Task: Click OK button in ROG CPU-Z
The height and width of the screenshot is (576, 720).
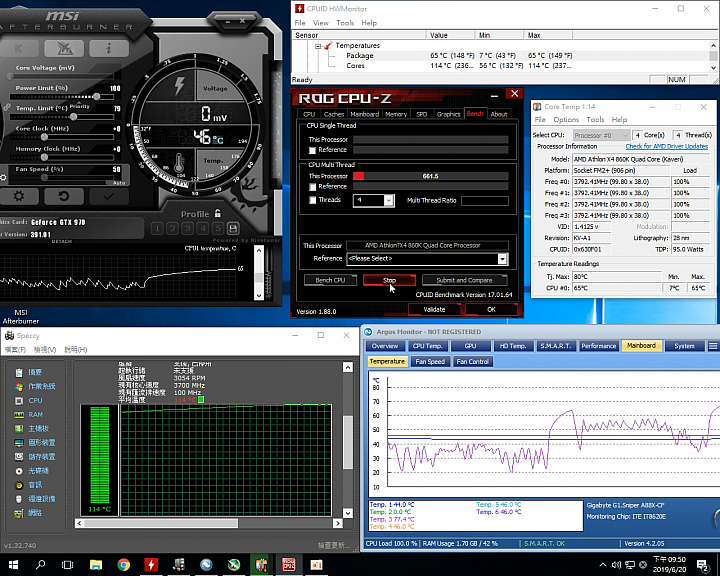Action: (491, 310)
